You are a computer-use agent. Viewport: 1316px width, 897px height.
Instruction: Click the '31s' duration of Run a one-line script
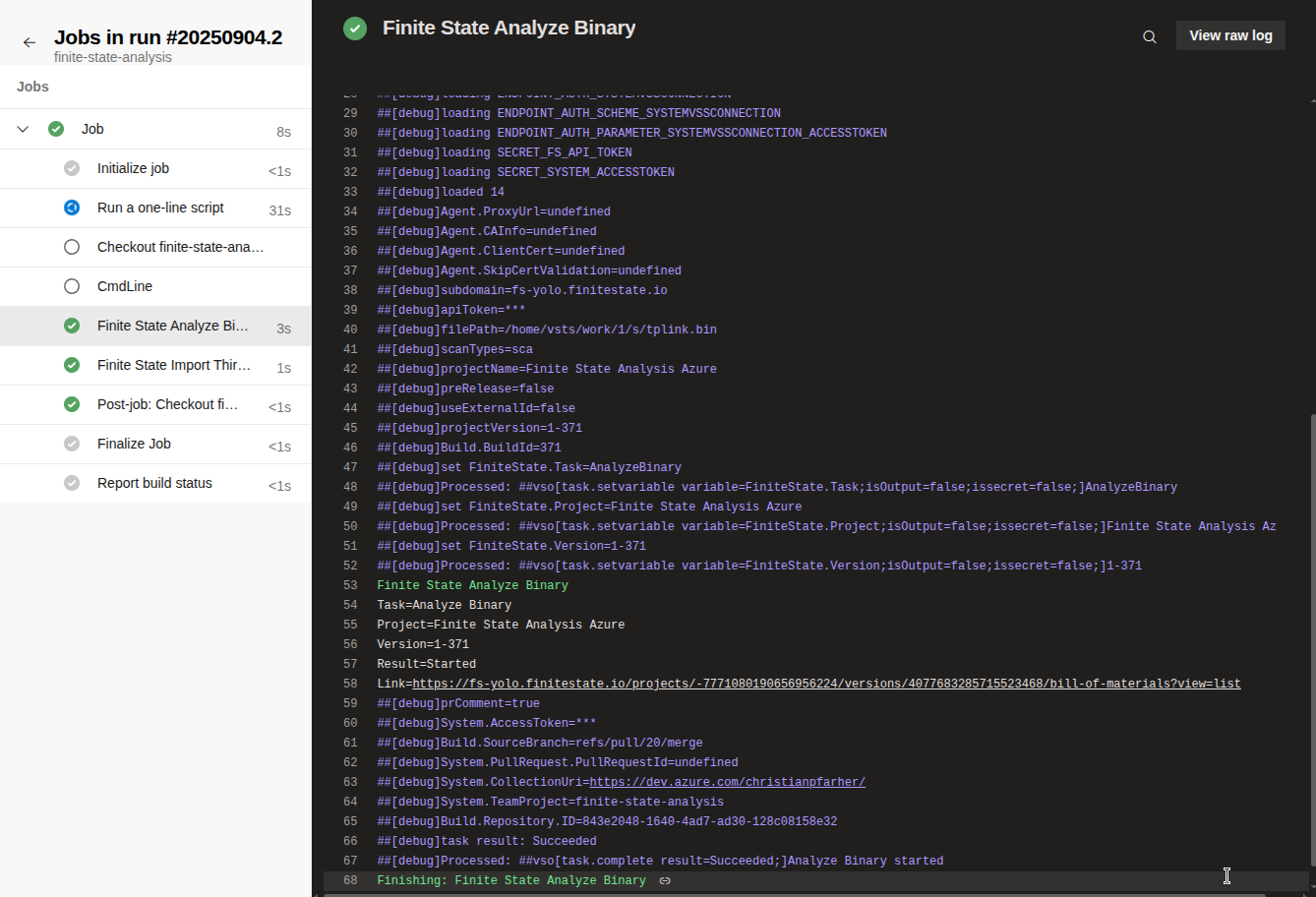pyautogui.click(x=280, y=210)
